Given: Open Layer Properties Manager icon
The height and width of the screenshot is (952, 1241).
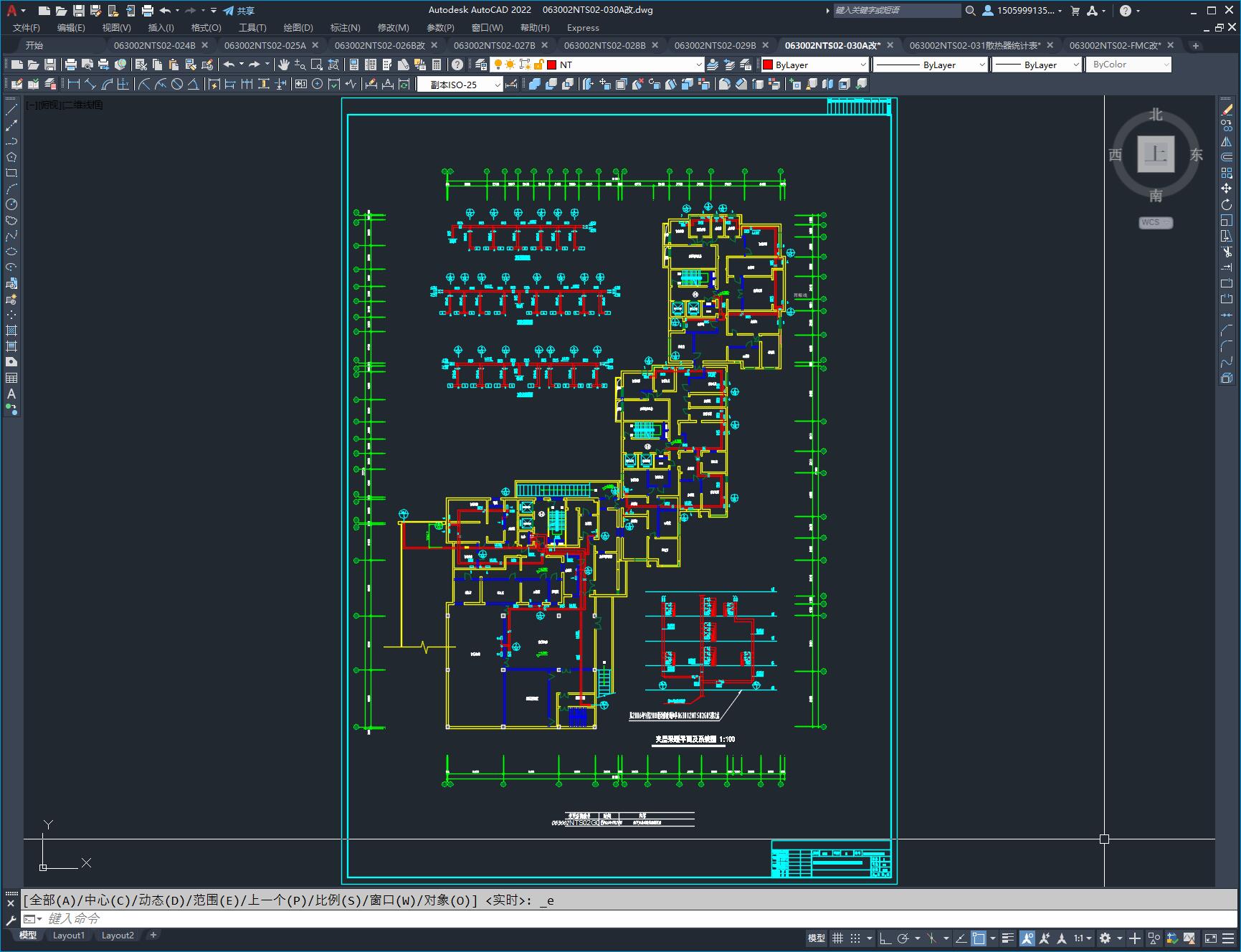Looking at the screenshot, I should [x=481, y=65].
